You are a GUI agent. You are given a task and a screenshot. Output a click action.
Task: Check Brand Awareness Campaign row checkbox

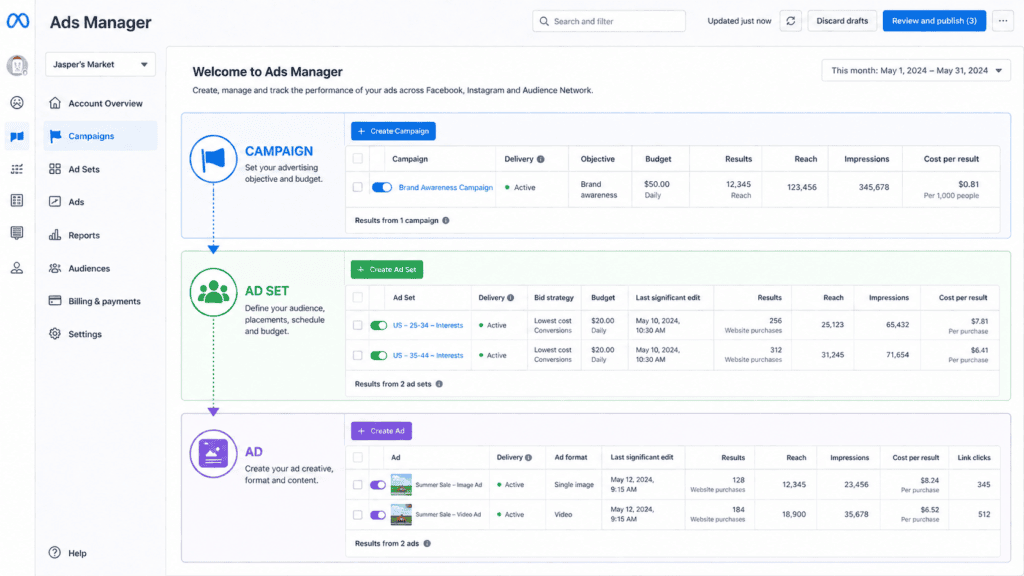coord(357,187)
